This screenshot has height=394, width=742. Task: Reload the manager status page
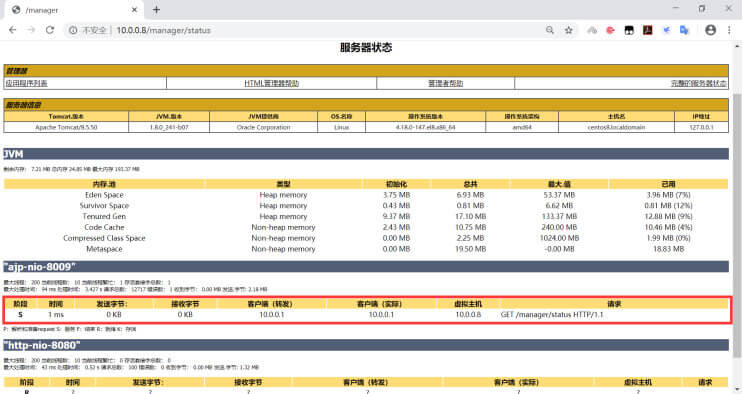(50, 30)
